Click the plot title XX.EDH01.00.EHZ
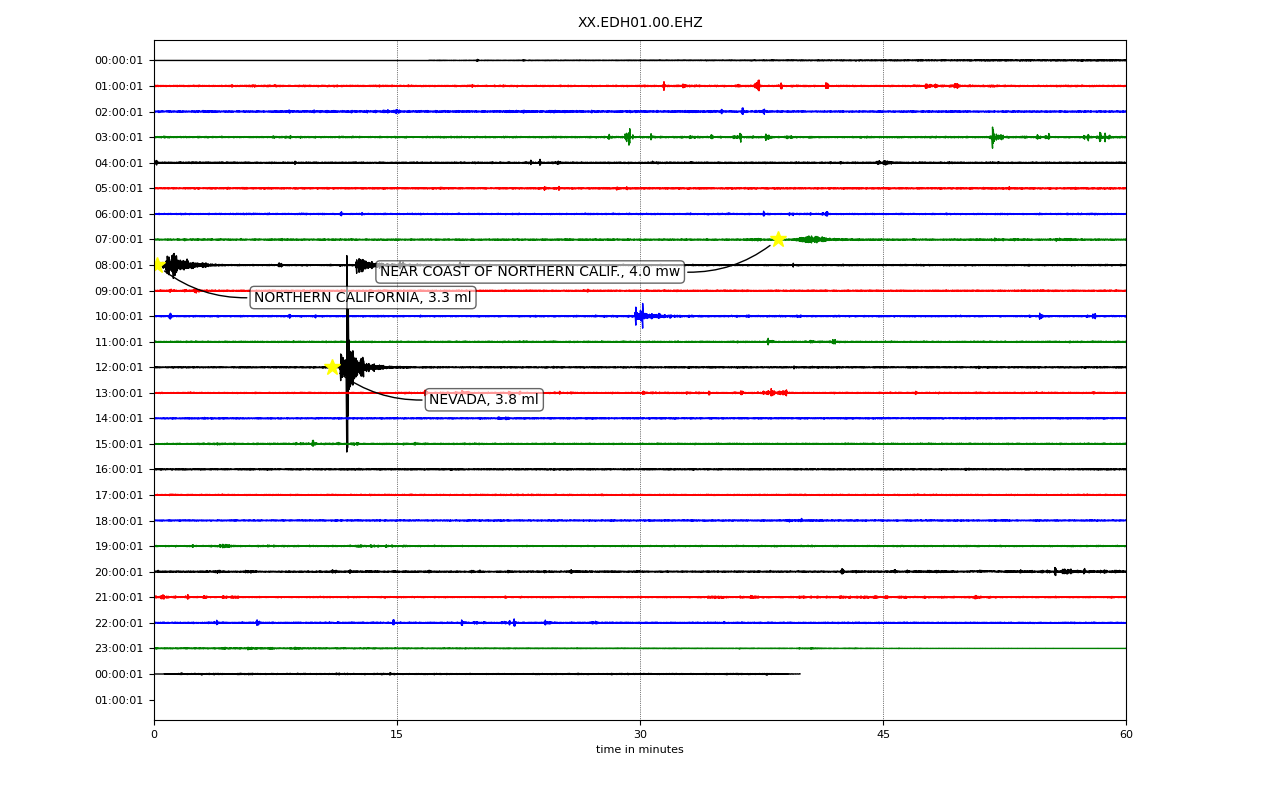The image size is (1280, 800). coord(640,22)
